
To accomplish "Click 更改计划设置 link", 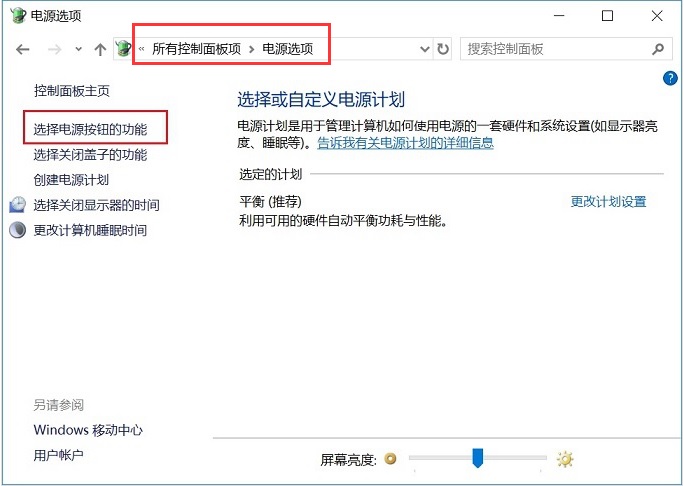I will (608, 201).
